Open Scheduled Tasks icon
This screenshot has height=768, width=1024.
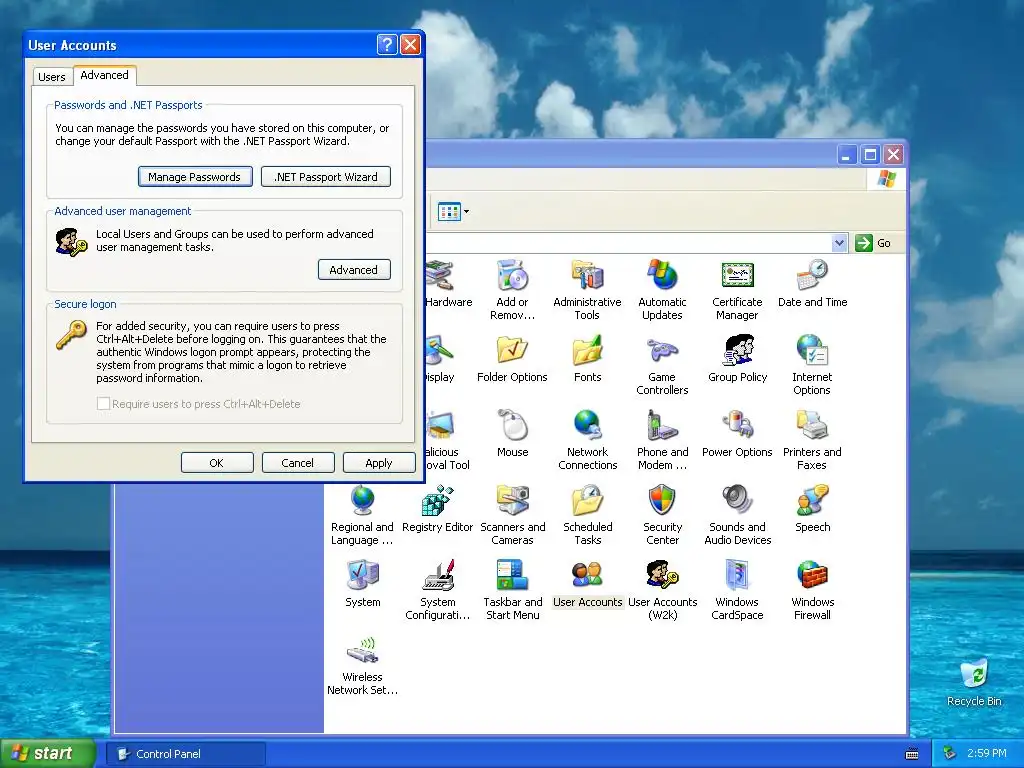[x=587, y=501]
